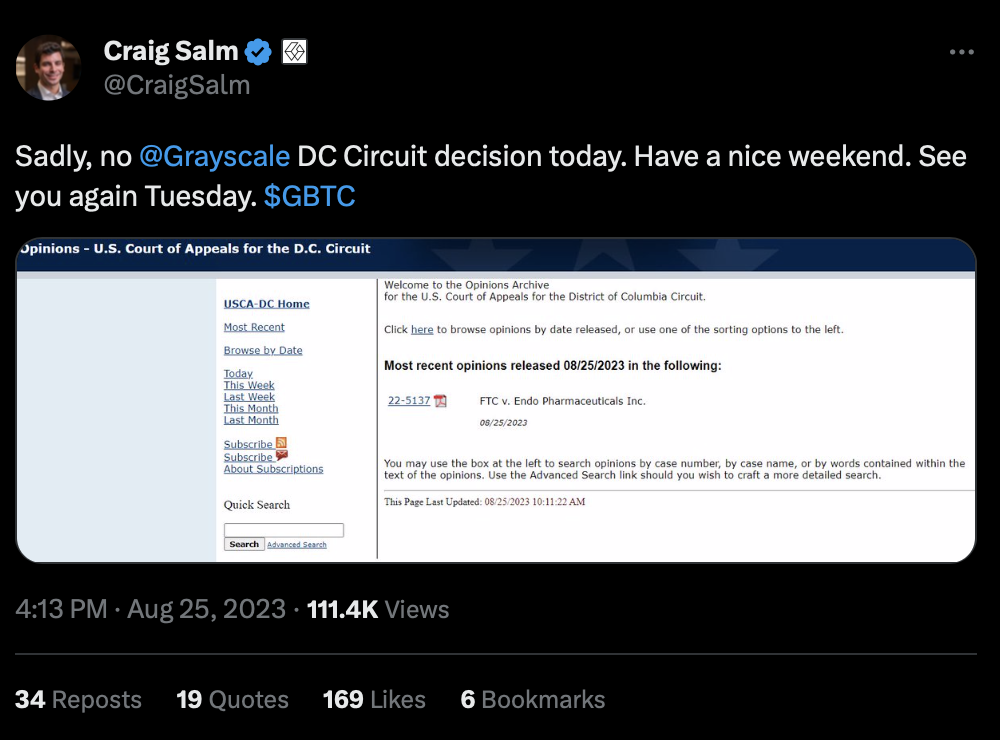The width and height of the screenshot is (1000, 740).
Task: Open the Advanced Search link
Action: (297, 545)
